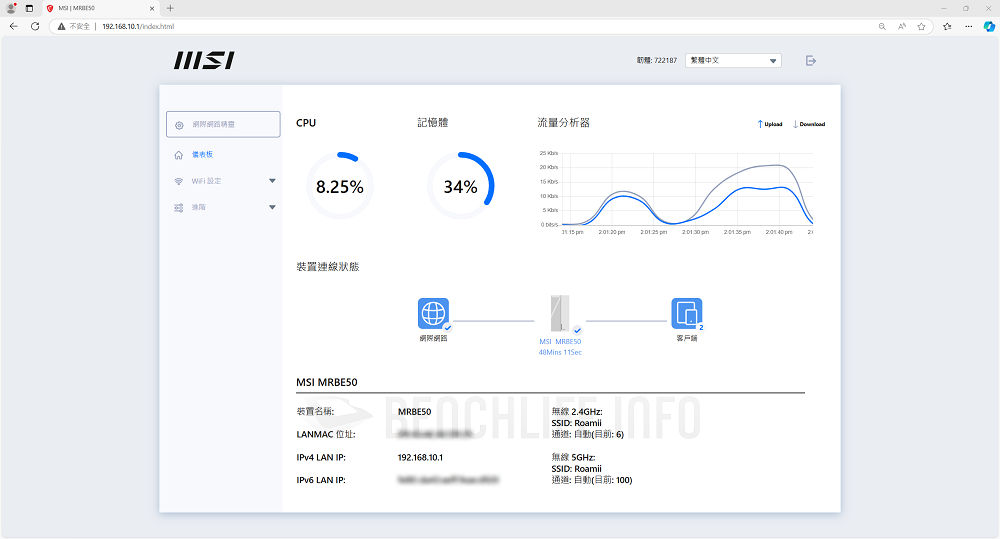Click the MRBE50 router device image
This screenshot has width=1000, height=539.
(x=560, y=313)
